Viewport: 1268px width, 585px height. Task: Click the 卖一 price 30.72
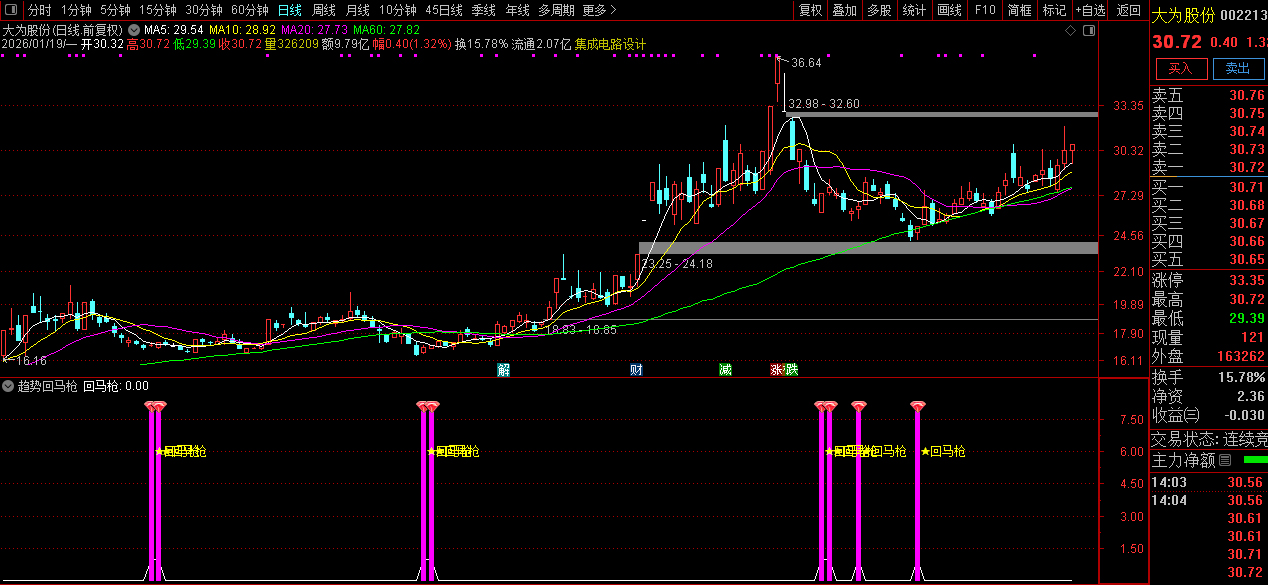tap(1247, 167)
